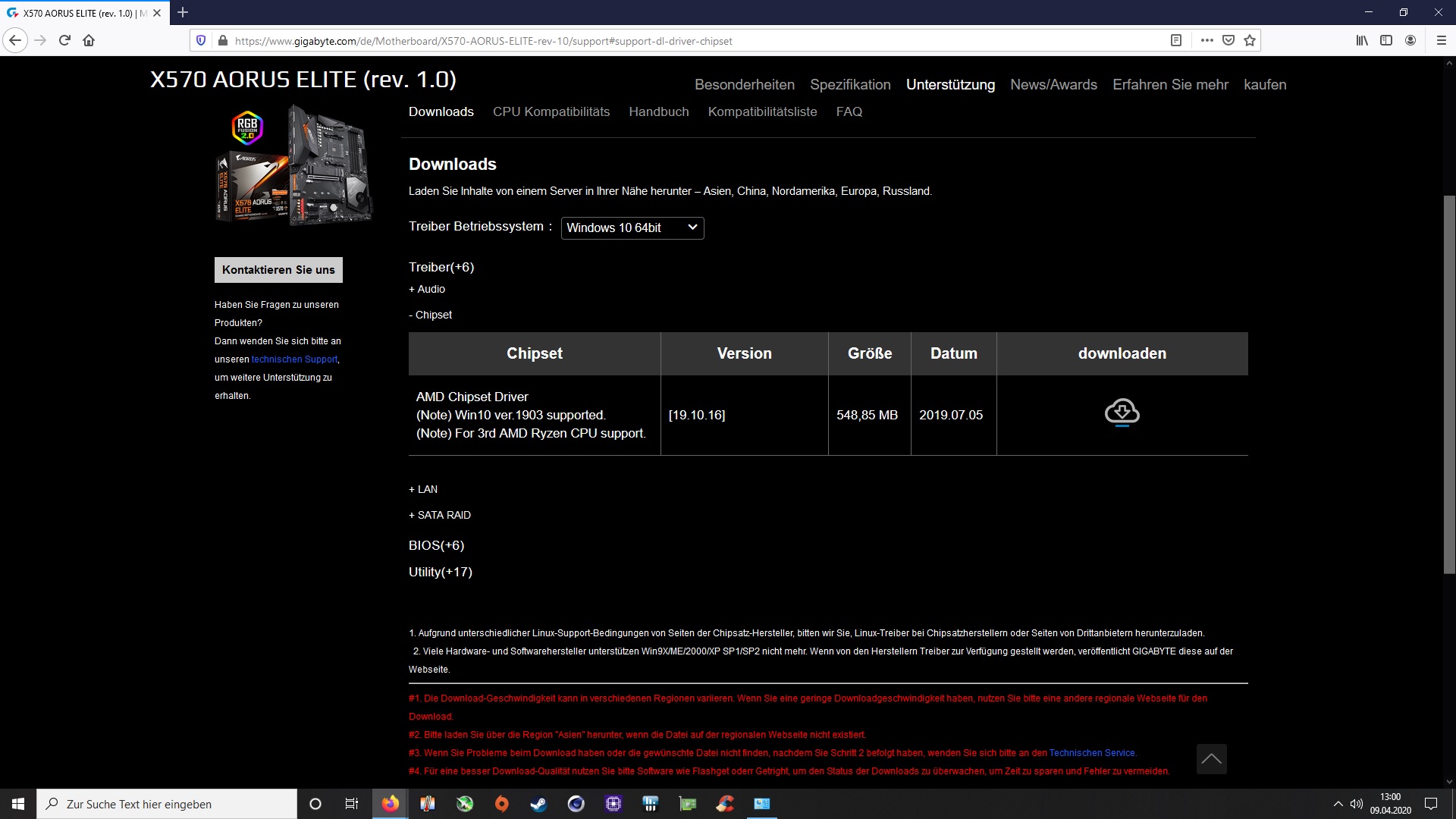
Task: Click the cloud download icon for AMD Chipset Driver
Action: [1122, 413]
